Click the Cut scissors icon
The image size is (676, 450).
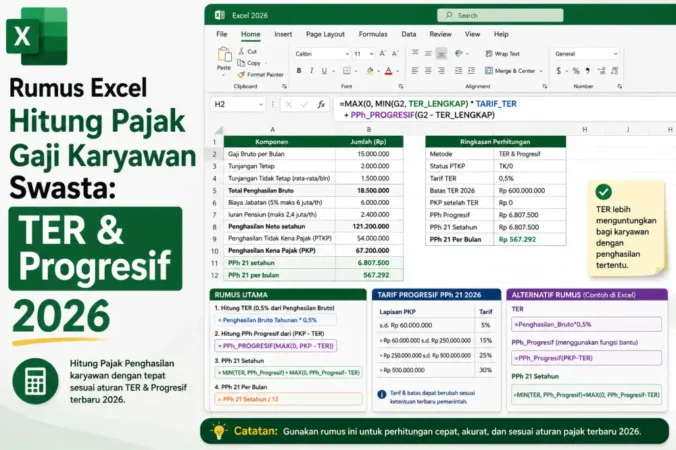[242, 51]
